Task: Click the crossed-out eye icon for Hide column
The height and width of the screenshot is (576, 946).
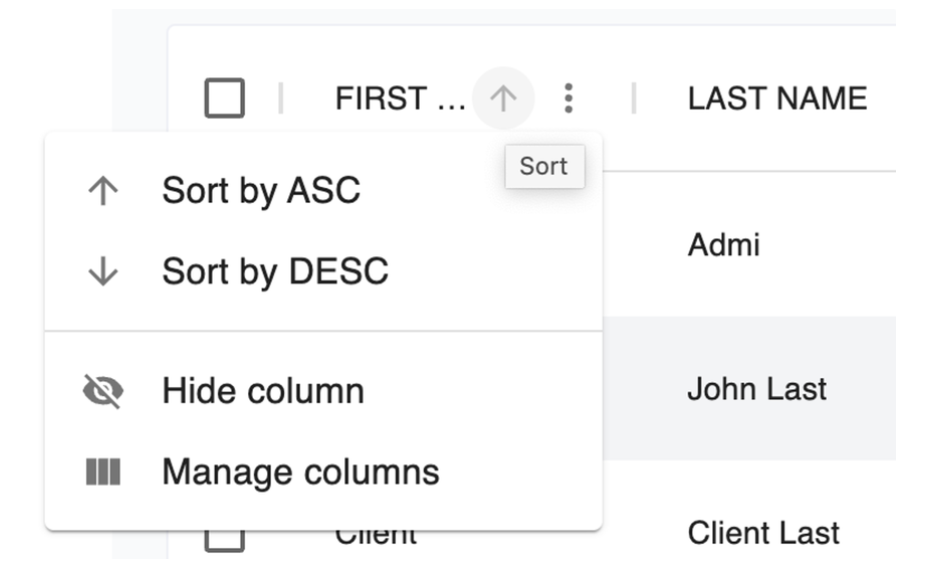Action: (x=103, y=391)
